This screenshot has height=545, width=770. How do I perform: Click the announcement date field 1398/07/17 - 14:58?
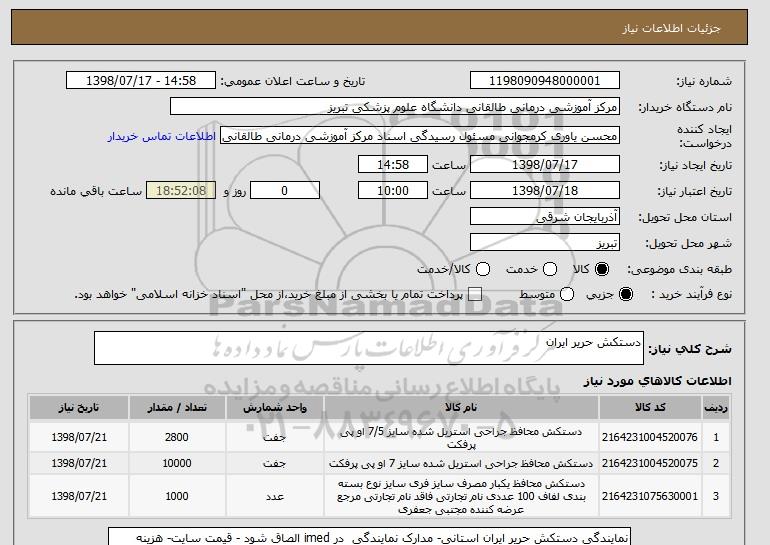tap(141, 81)
